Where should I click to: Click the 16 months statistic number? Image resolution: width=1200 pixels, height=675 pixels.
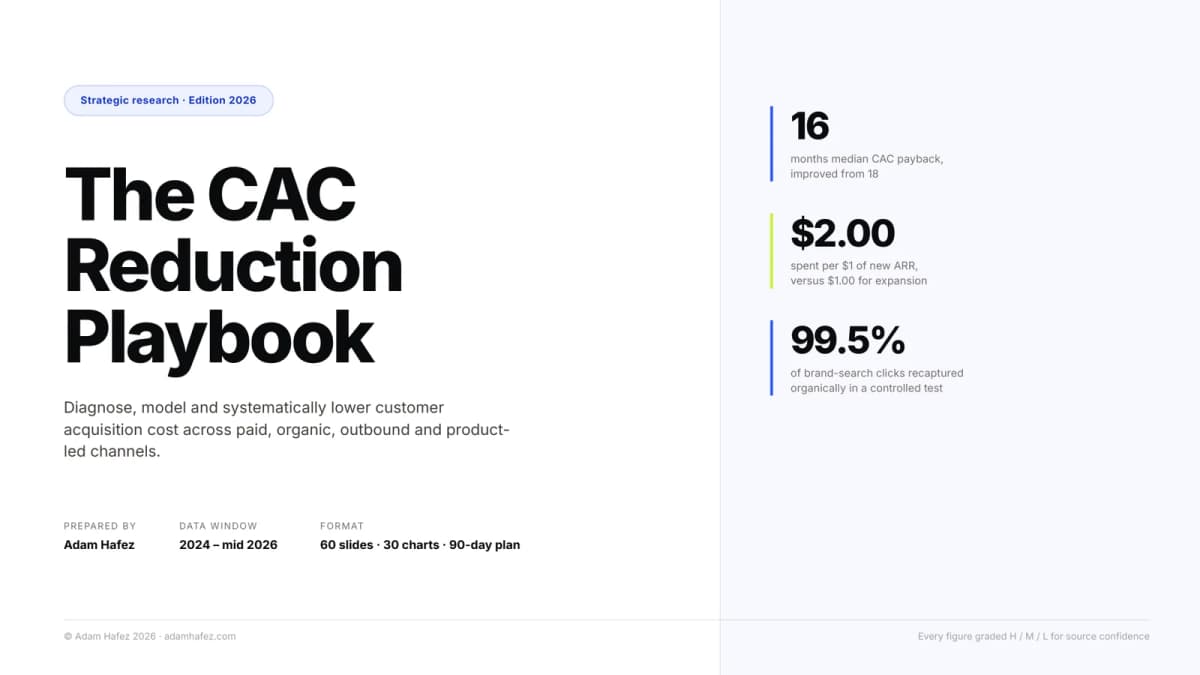(x=810, y=126)
